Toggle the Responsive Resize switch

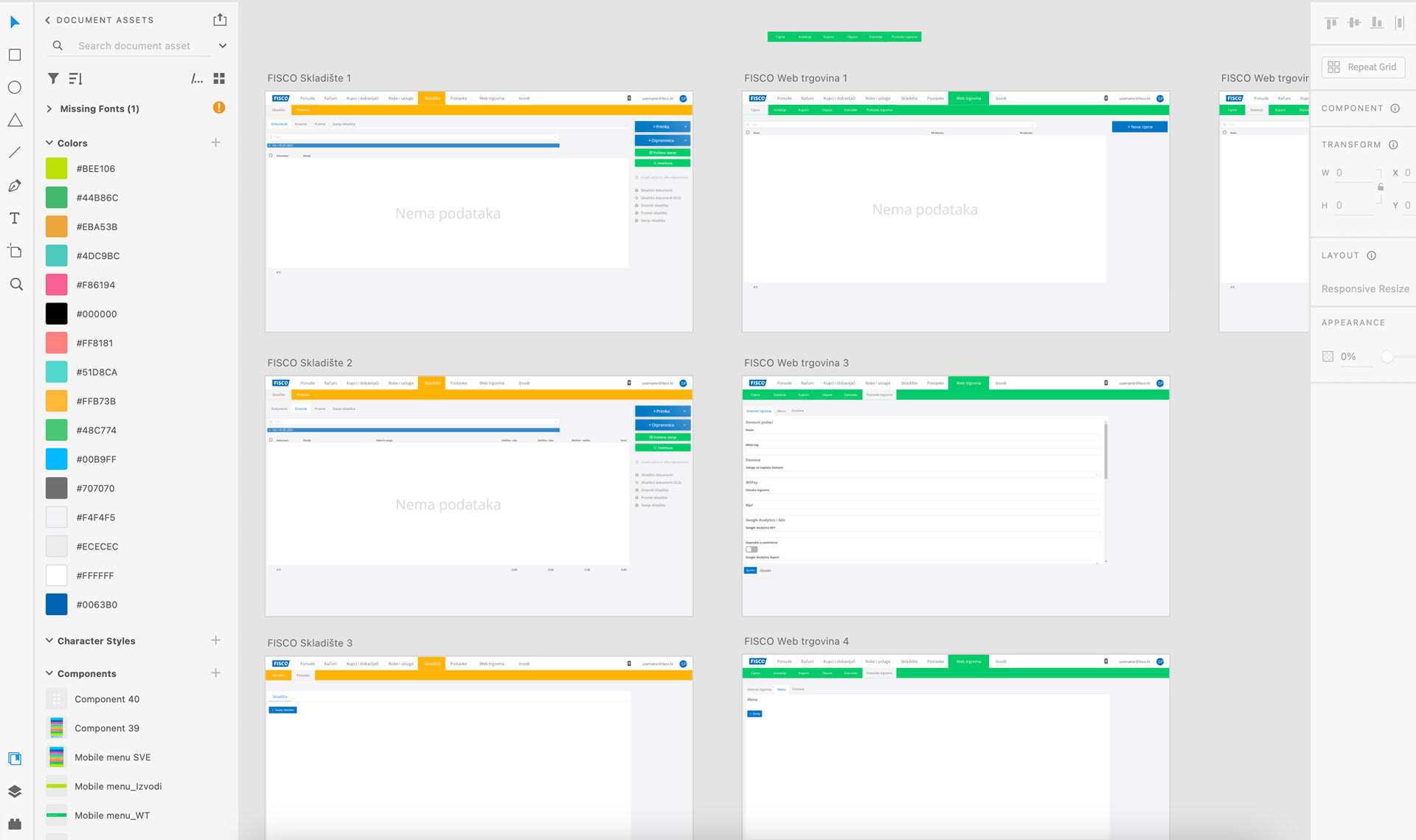1364,289
